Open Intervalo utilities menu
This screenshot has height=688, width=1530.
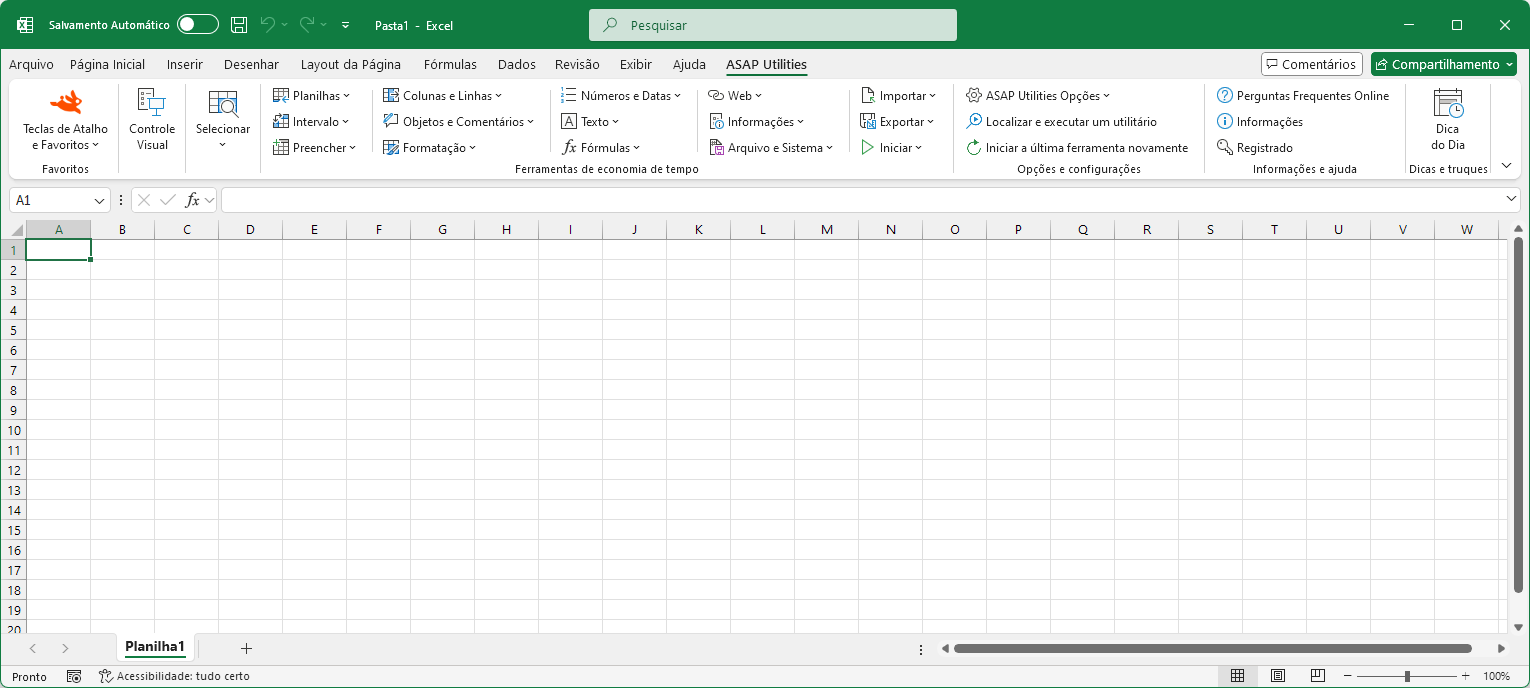pyautogui.click(x=311, y=122)
